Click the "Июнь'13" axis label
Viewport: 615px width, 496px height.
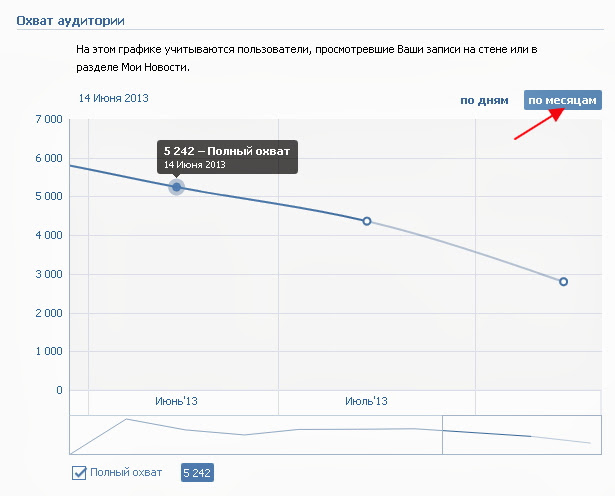tap(176, 401)
